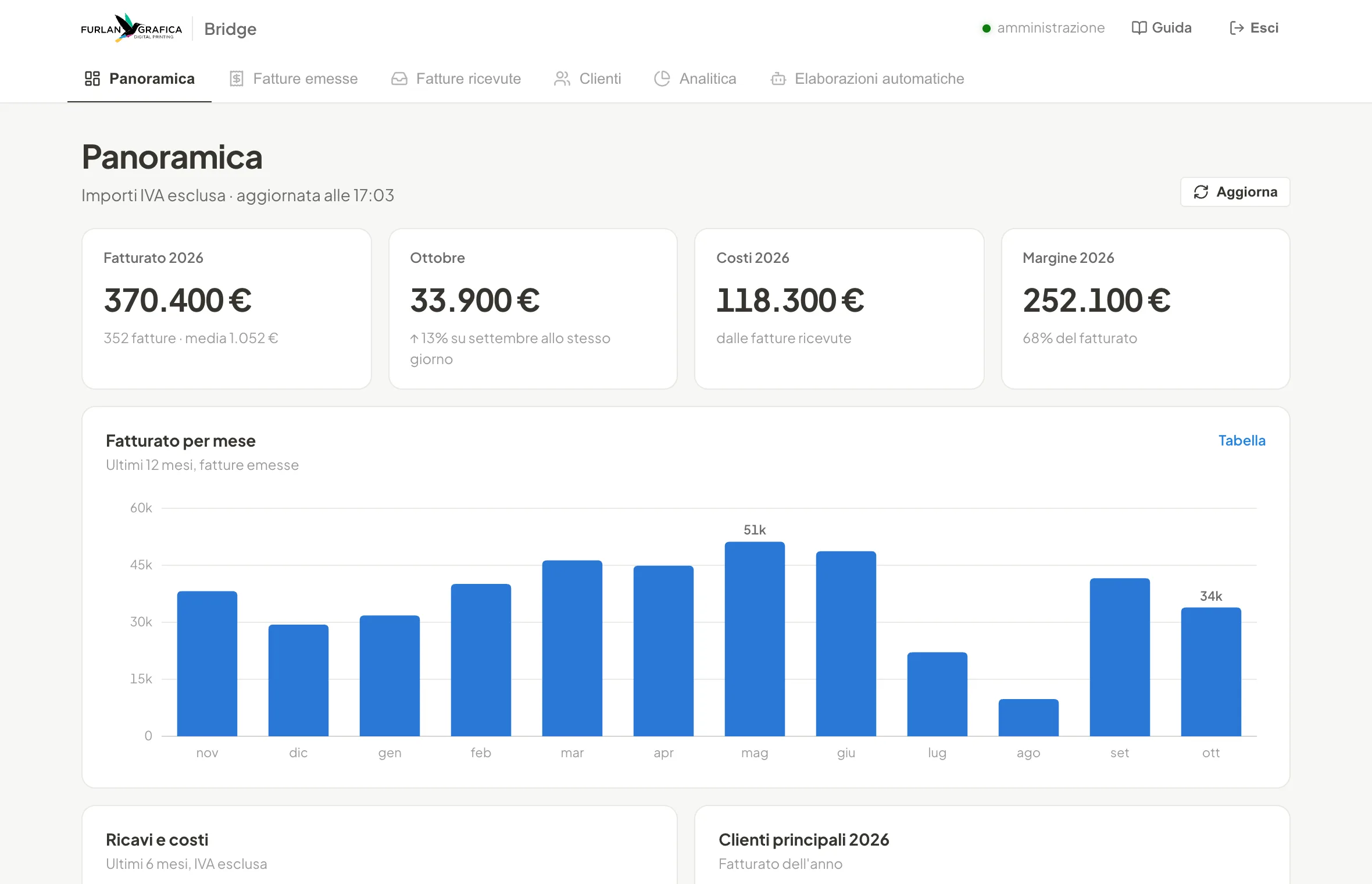The image size is (1372, 884).
Task: Click the Ottobre value 33.900 €
Action: 475,300
